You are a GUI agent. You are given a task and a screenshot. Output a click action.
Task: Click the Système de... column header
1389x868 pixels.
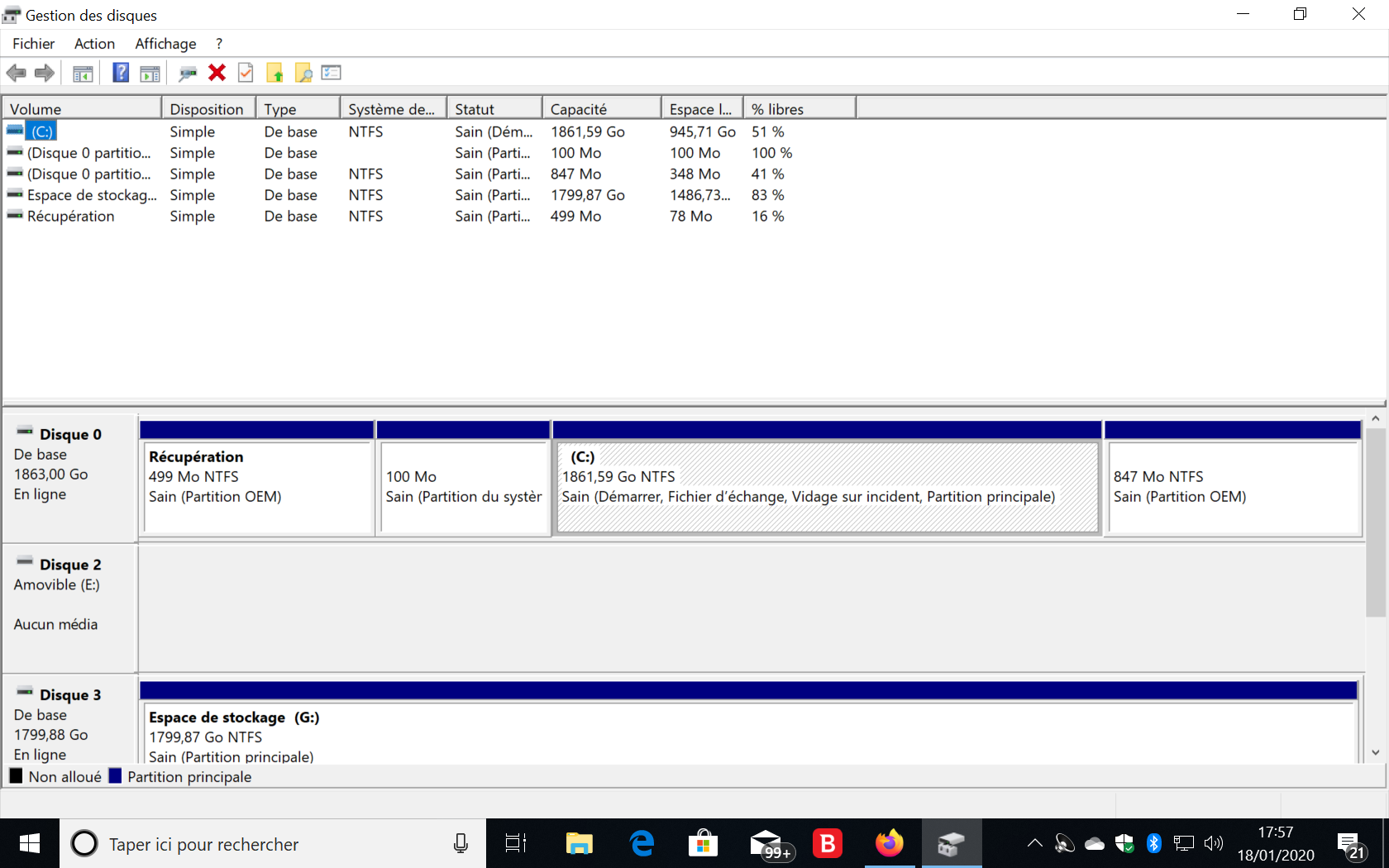pyautogui.click(x=394, y=109)
